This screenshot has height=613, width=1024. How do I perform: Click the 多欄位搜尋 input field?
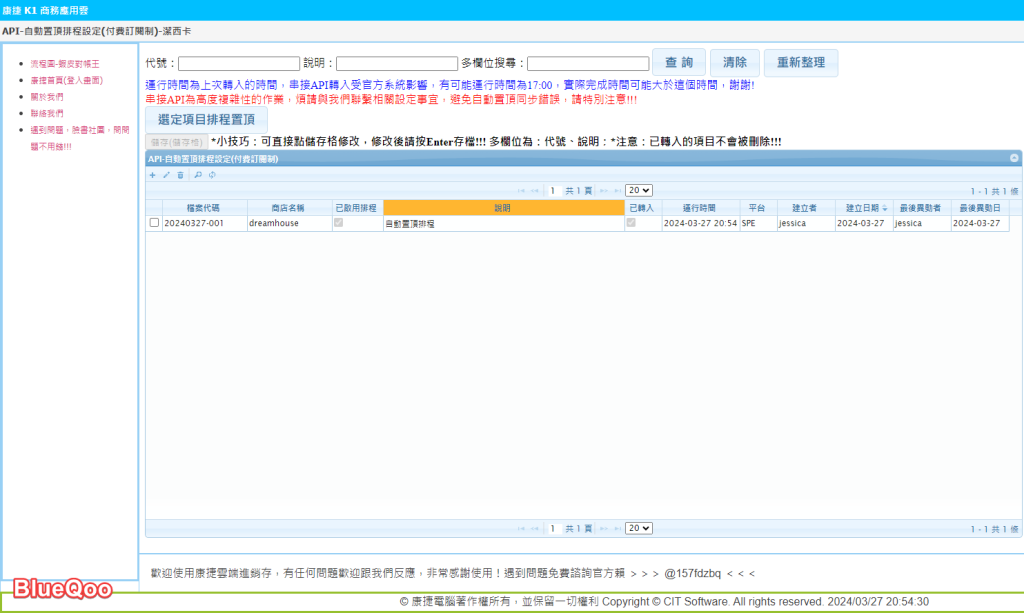[x=588, y=64]
